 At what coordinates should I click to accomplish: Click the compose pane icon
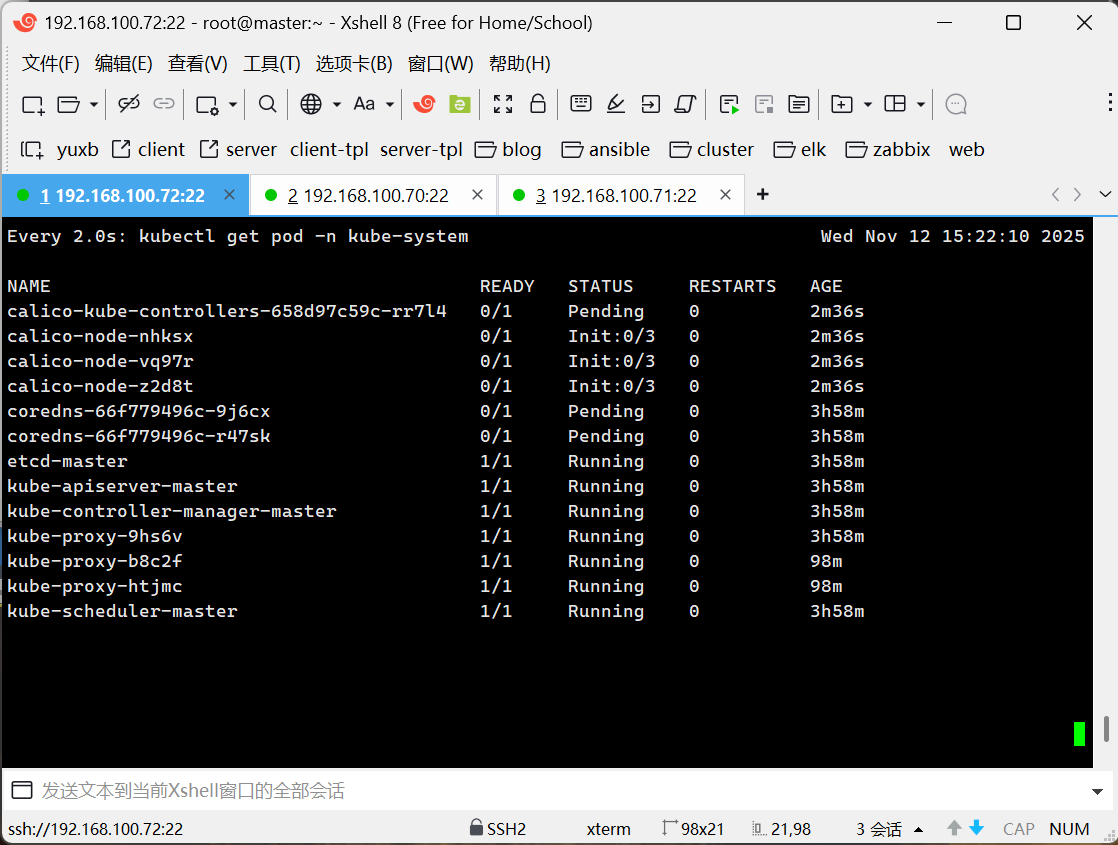pyautogui.click(x=799, y=104)
